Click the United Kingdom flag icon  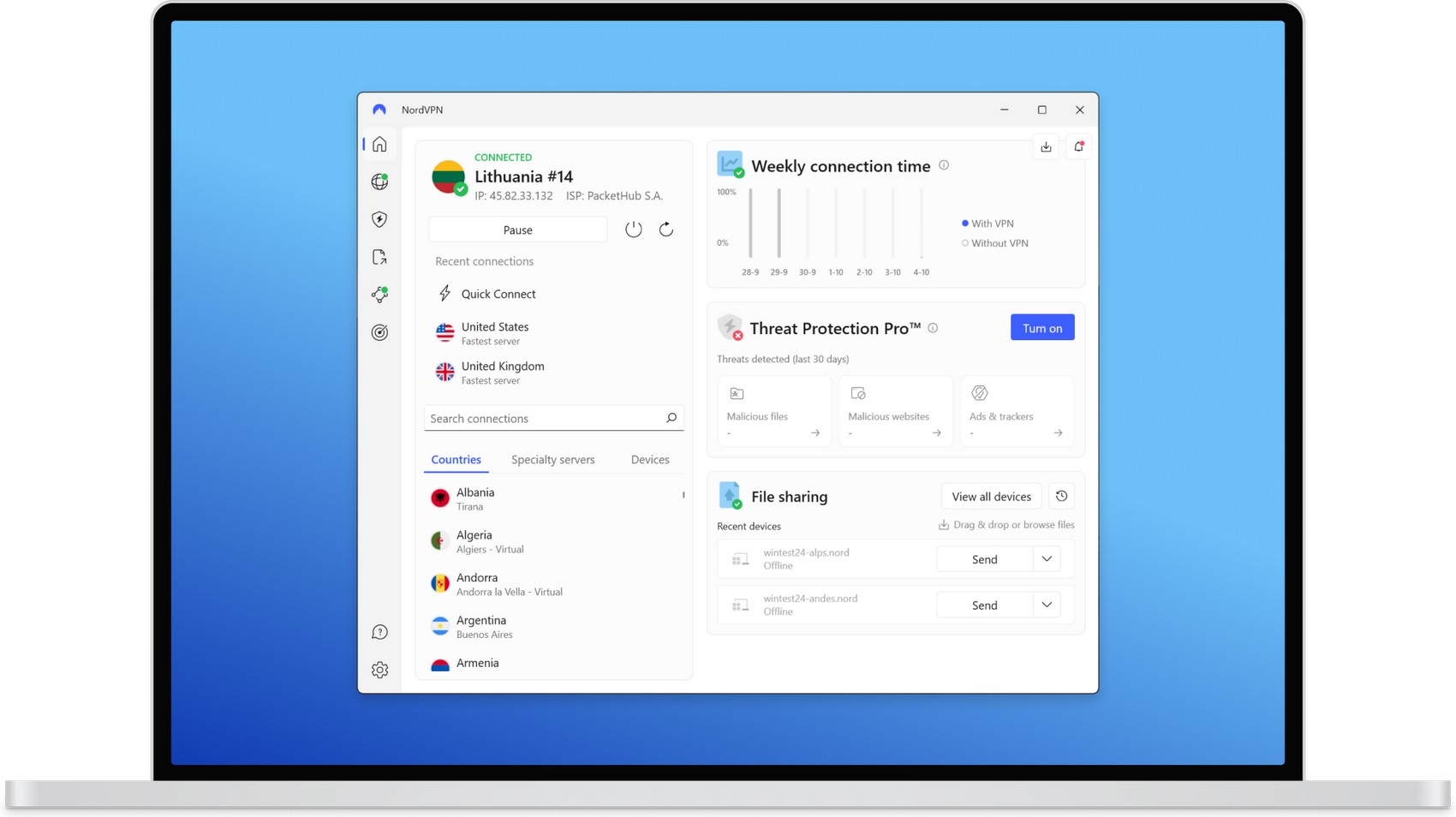click(x=445, y=372)
